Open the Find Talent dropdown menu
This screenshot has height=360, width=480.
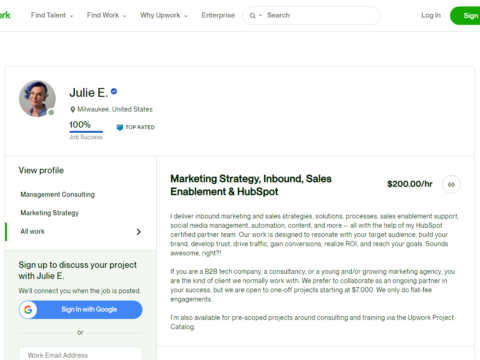point(52,15)
